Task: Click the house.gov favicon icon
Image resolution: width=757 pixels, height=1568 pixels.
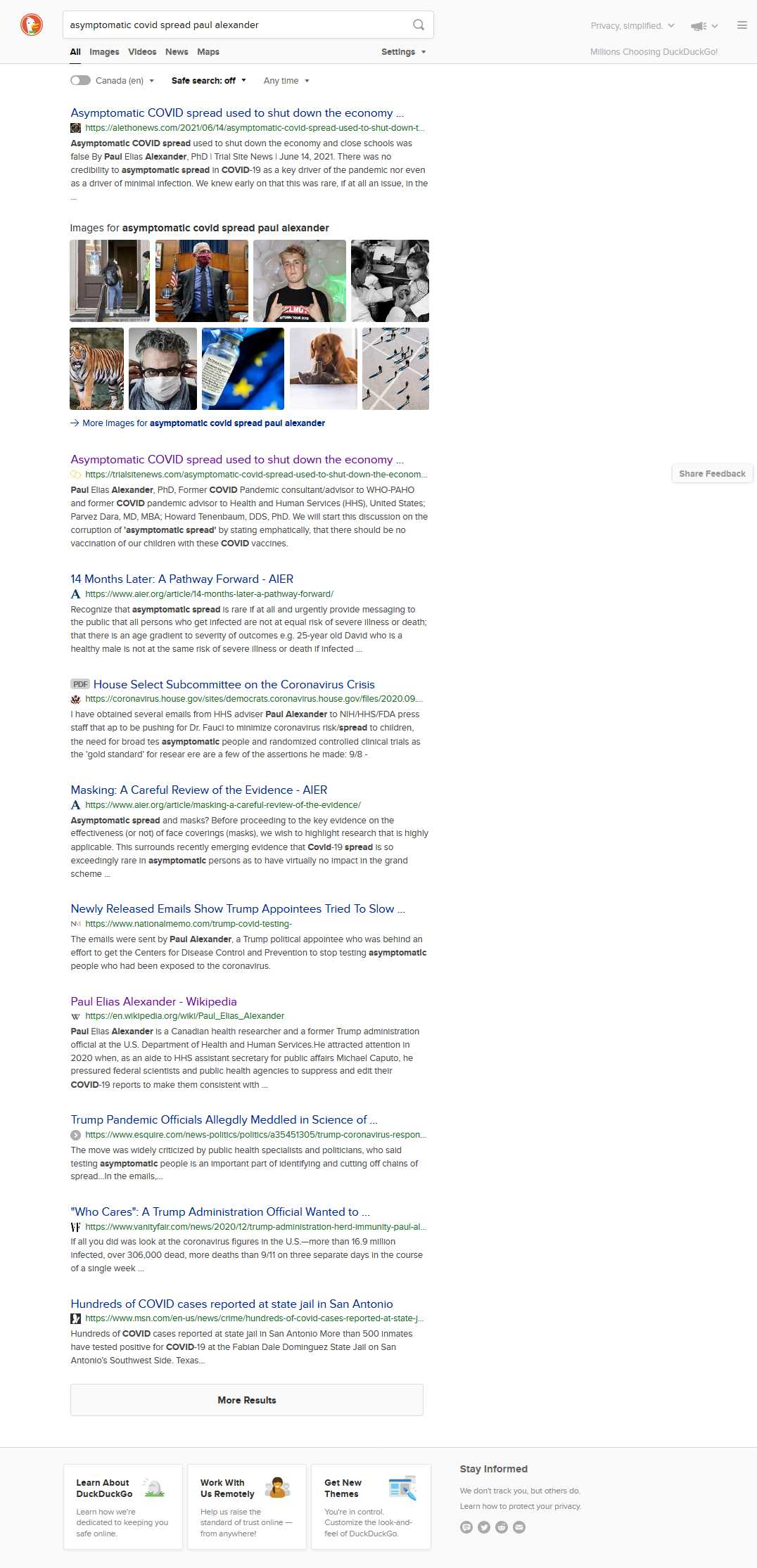Action: coord(75,699)
